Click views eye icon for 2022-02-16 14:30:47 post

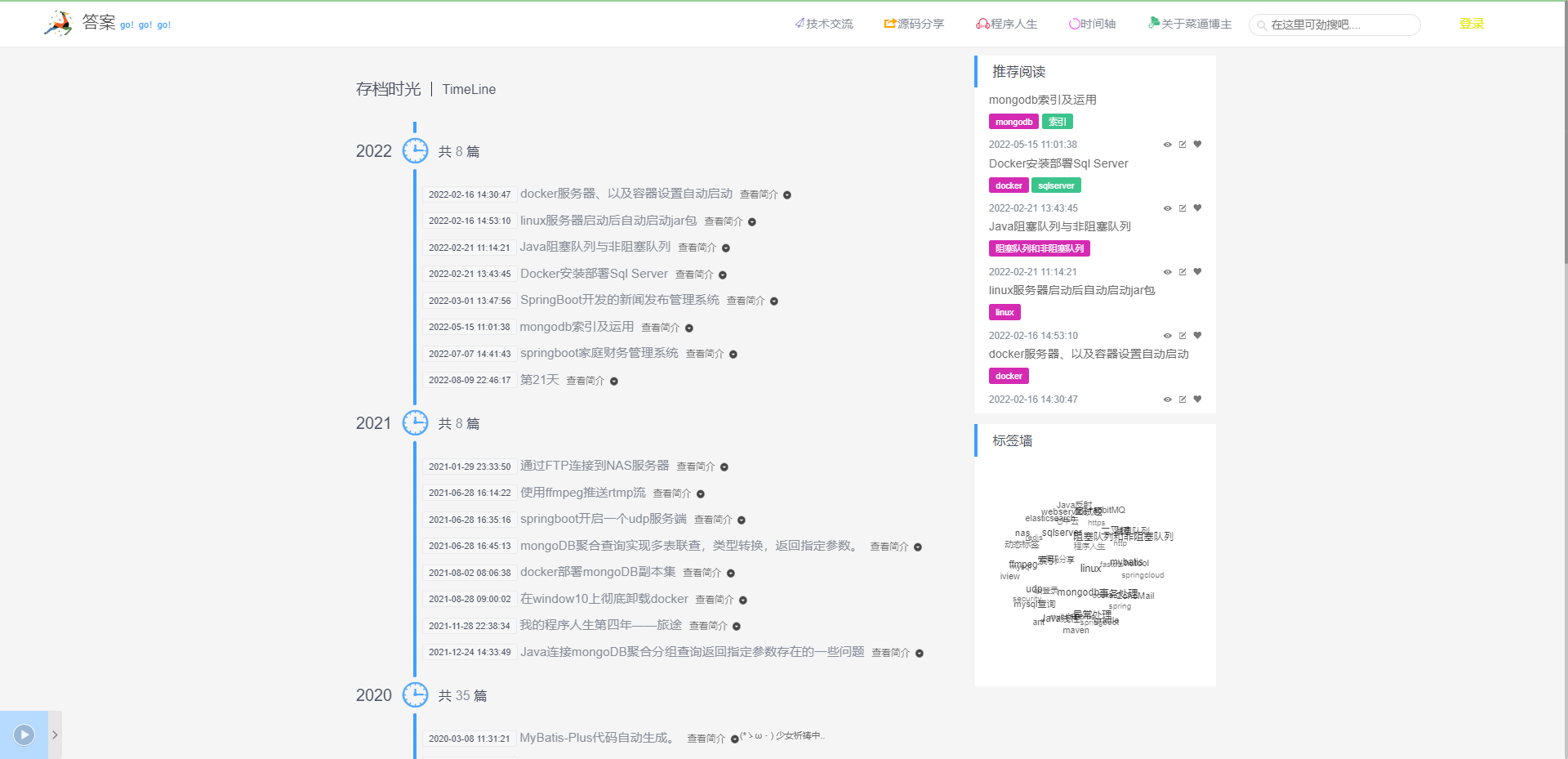pyautogui.click(x=1167, y=400)
